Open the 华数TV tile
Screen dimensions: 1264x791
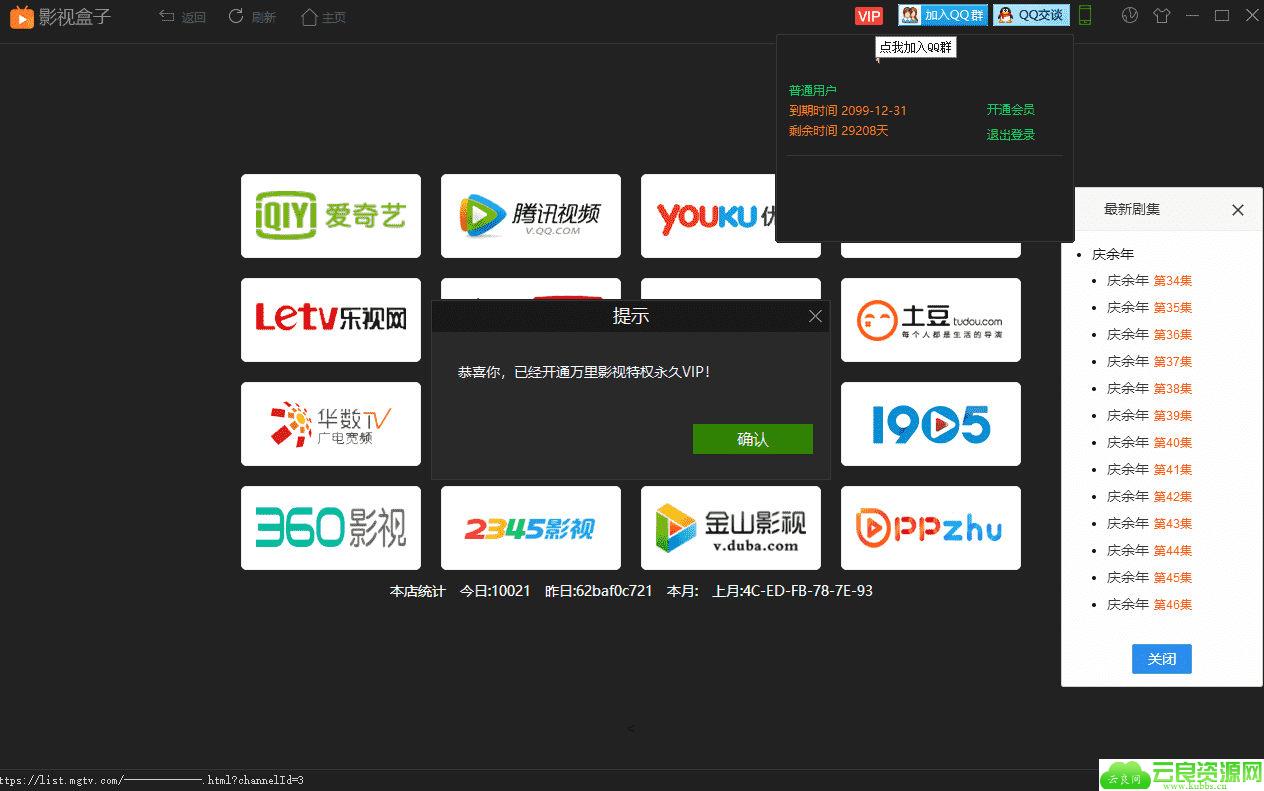331,424
